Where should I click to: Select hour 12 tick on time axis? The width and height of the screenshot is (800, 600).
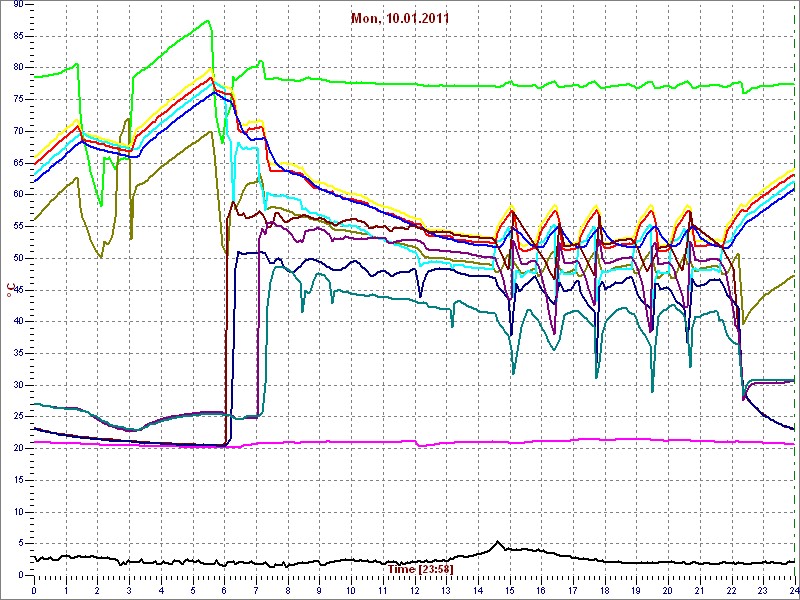click(414, 590)
